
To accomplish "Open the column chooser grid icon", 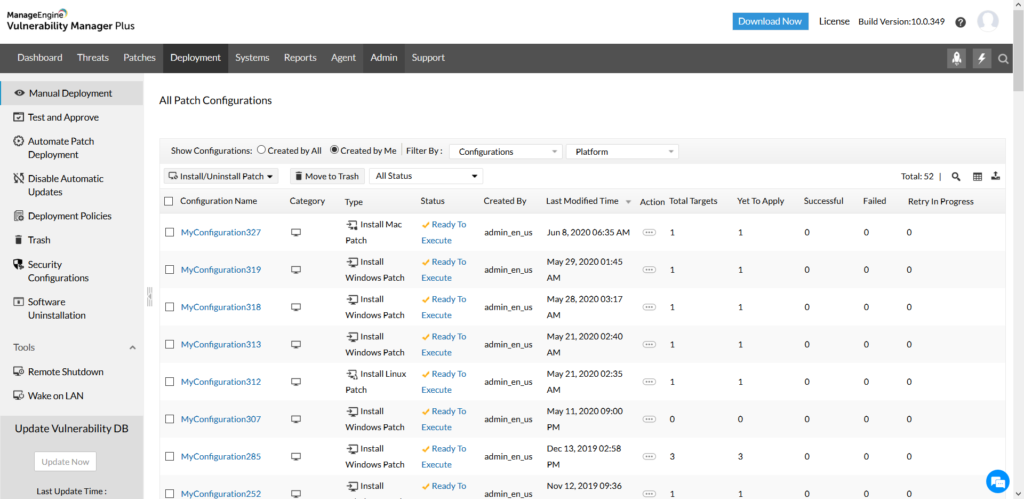I will (x=977, y=176).
